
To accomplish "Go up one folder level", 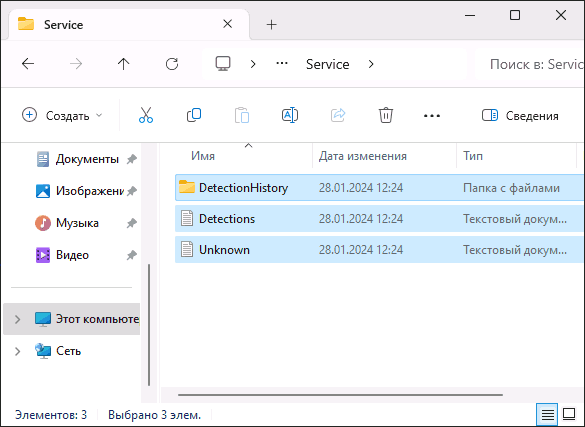I will [x=123, y=64].
